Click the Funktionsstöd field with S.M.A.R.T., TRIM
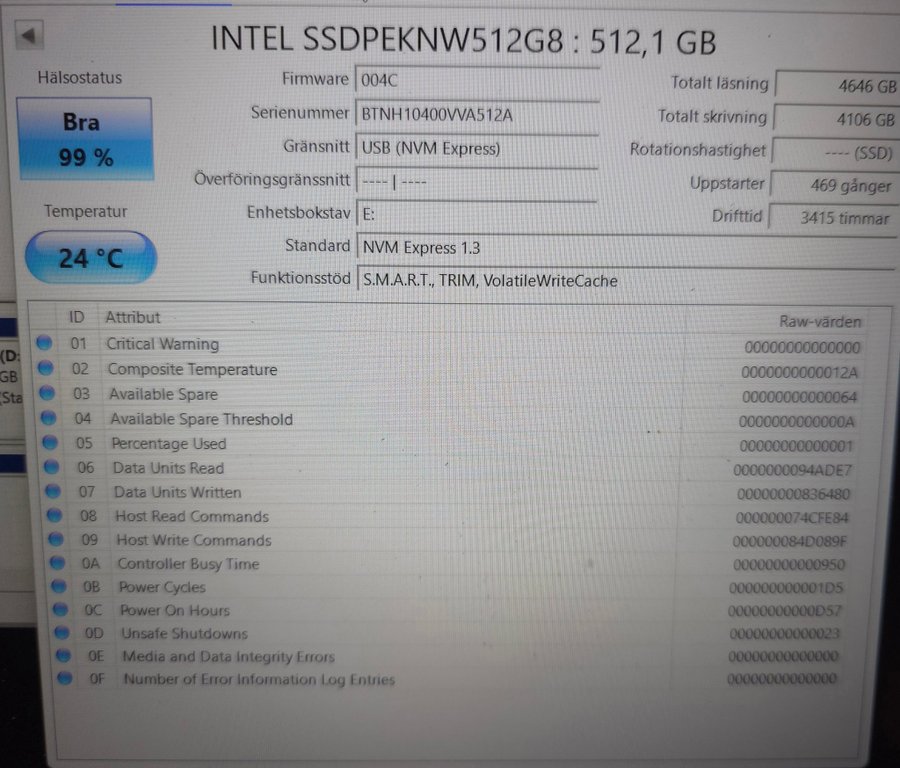The width and height of the screenshot is (900, 768). pyautogui.click(x=627, y=281)
